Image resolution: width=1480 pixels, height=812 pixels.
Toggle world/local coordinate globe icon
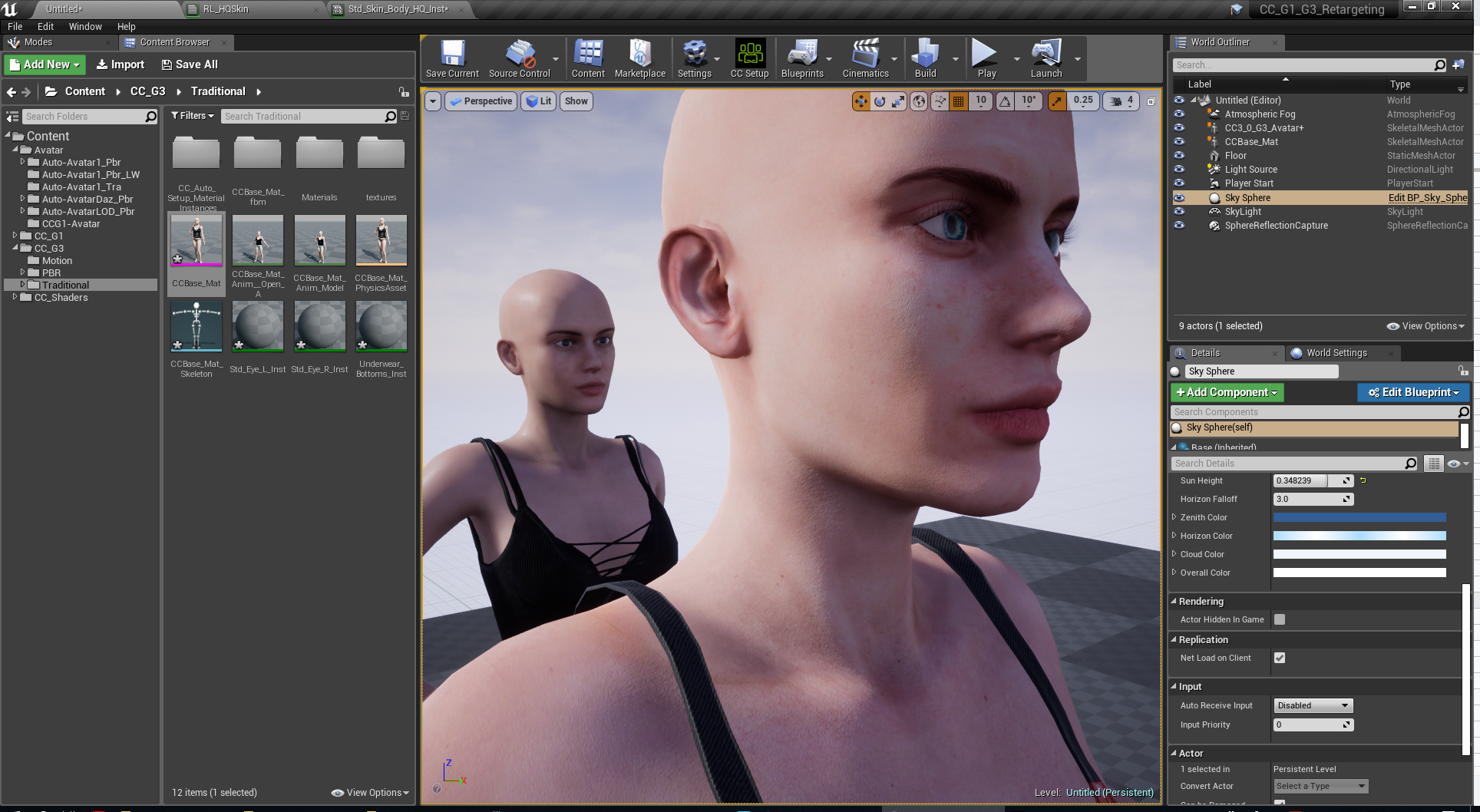click(x=919, y=101)
